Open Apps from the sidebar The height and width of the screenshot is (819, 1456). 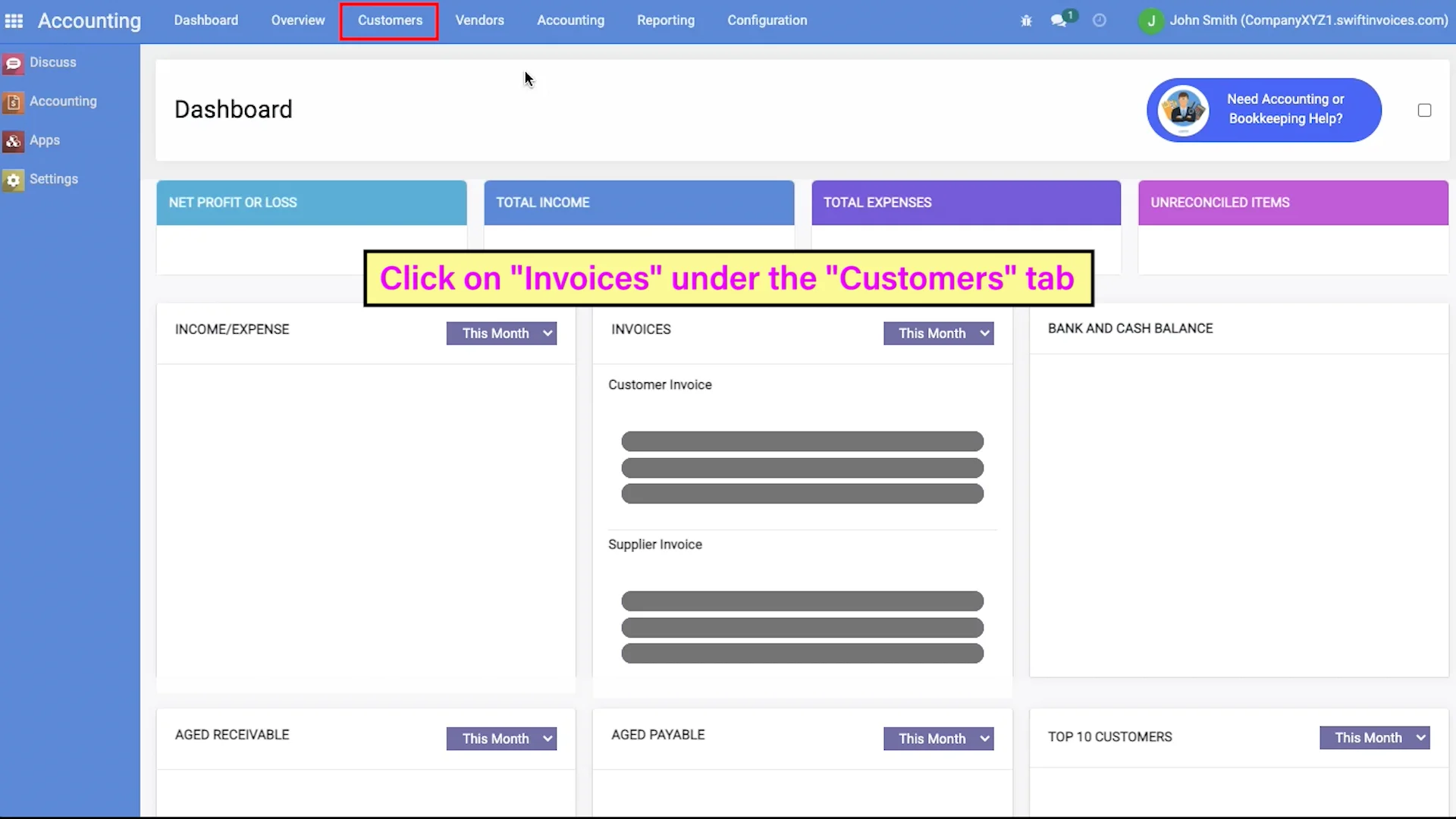[x=45, y=140]
